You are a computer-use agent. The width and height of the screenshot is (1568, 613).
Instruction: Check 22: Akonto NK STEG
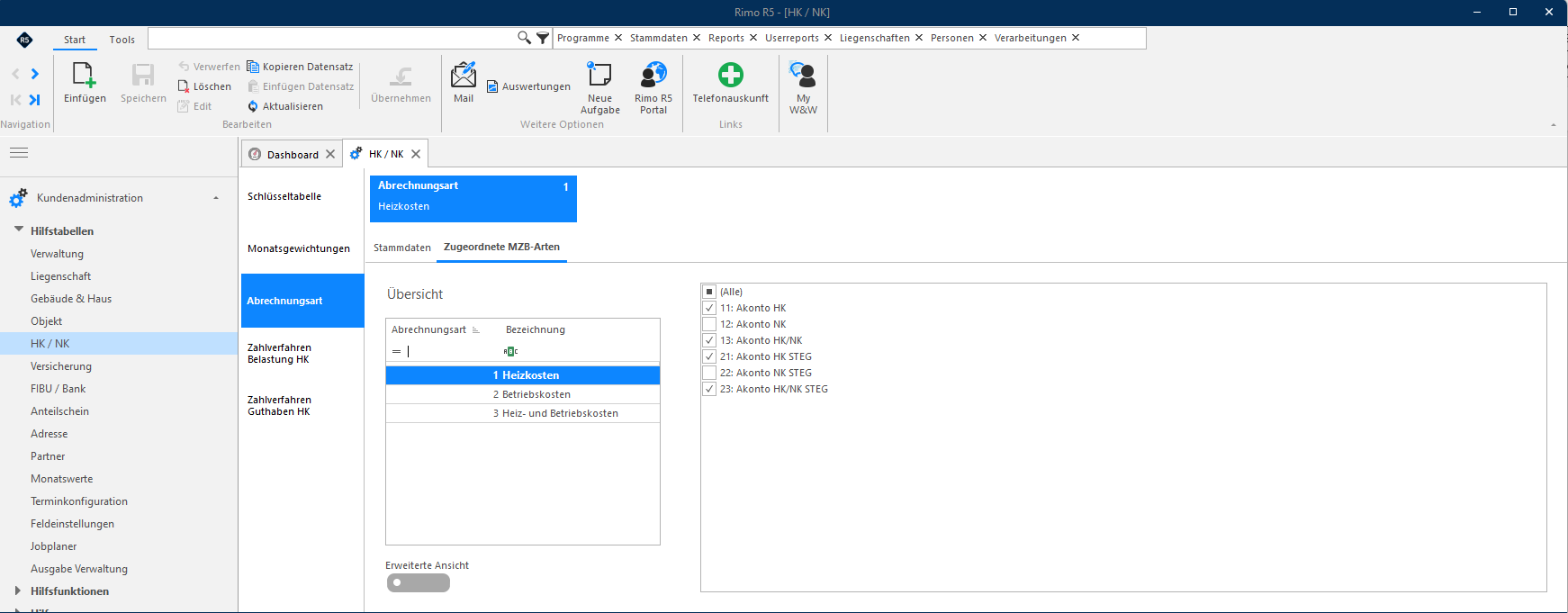point(709,373)
